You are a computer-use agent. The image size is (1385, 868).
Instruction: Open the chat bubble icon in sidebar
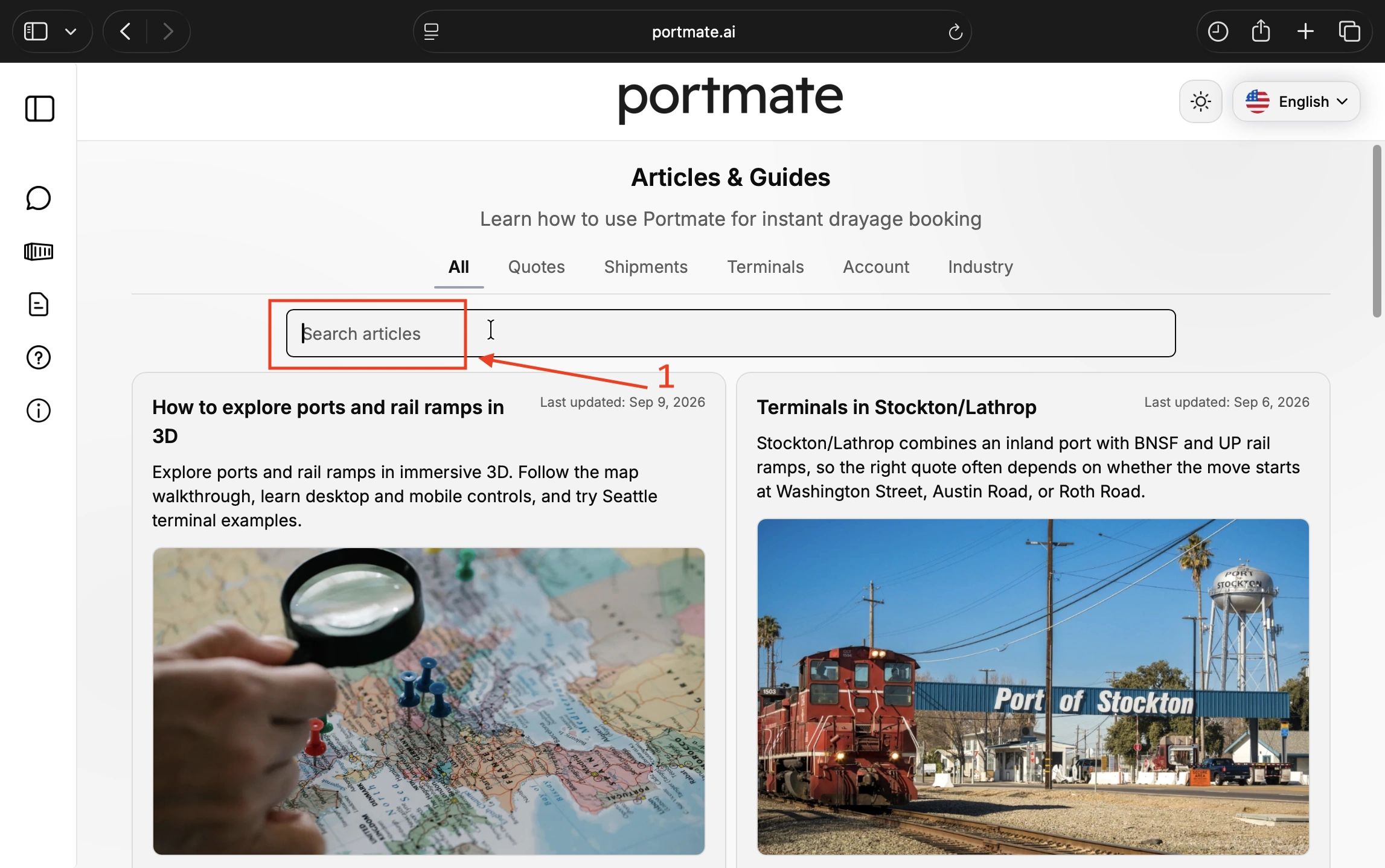[39, 198]
